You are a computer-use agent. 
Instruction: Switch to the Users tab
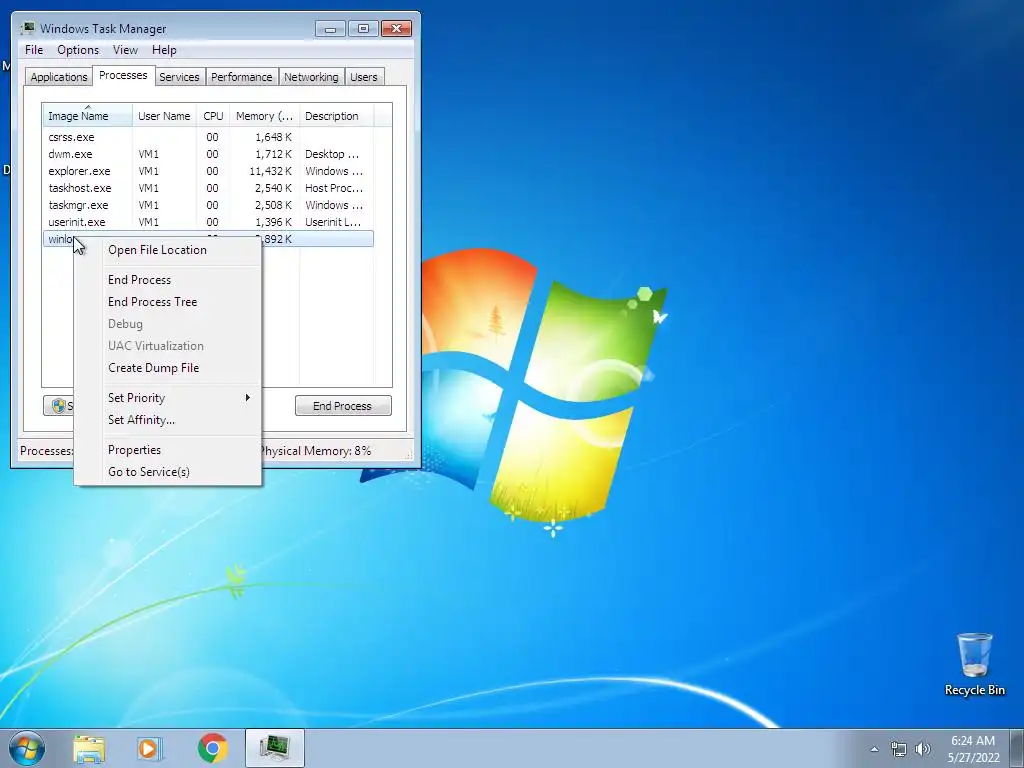pos(364,77)
